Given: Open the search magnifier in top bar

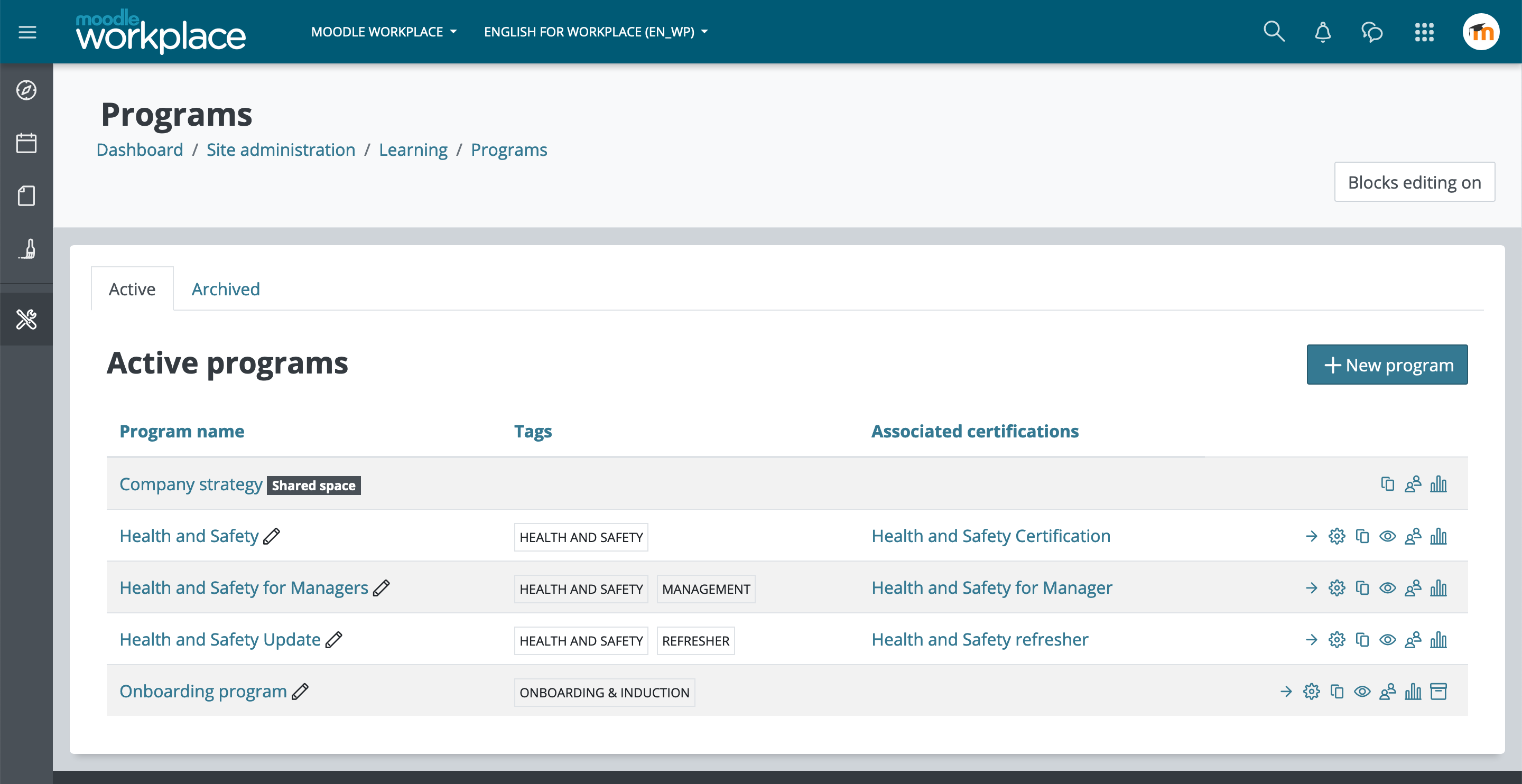Looking at the screenshot, I should 1273,32.
